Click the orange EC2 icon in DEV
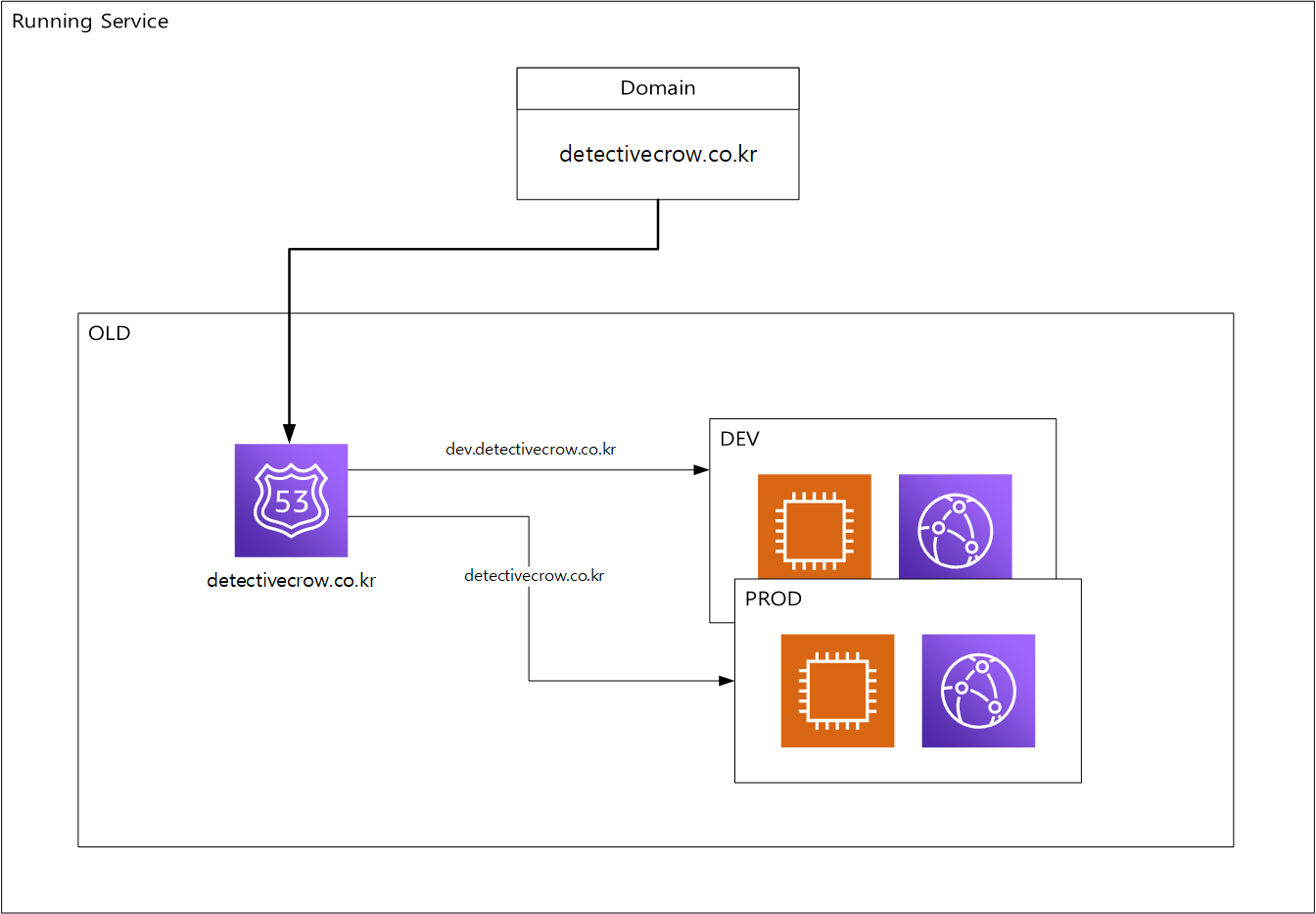Viewport: 1316px width, 914px height. [814, 526]
